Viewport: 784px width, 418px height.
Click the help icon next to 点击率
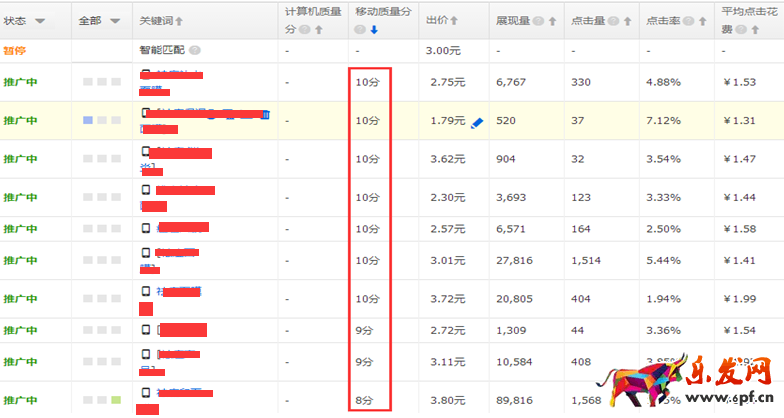point(687,20)
